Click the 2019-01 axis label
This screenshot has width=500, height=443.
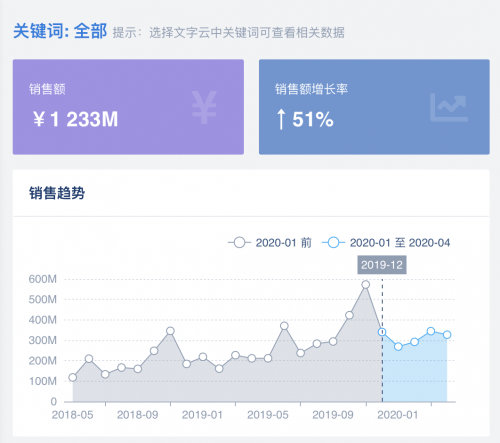coord(202,415)
